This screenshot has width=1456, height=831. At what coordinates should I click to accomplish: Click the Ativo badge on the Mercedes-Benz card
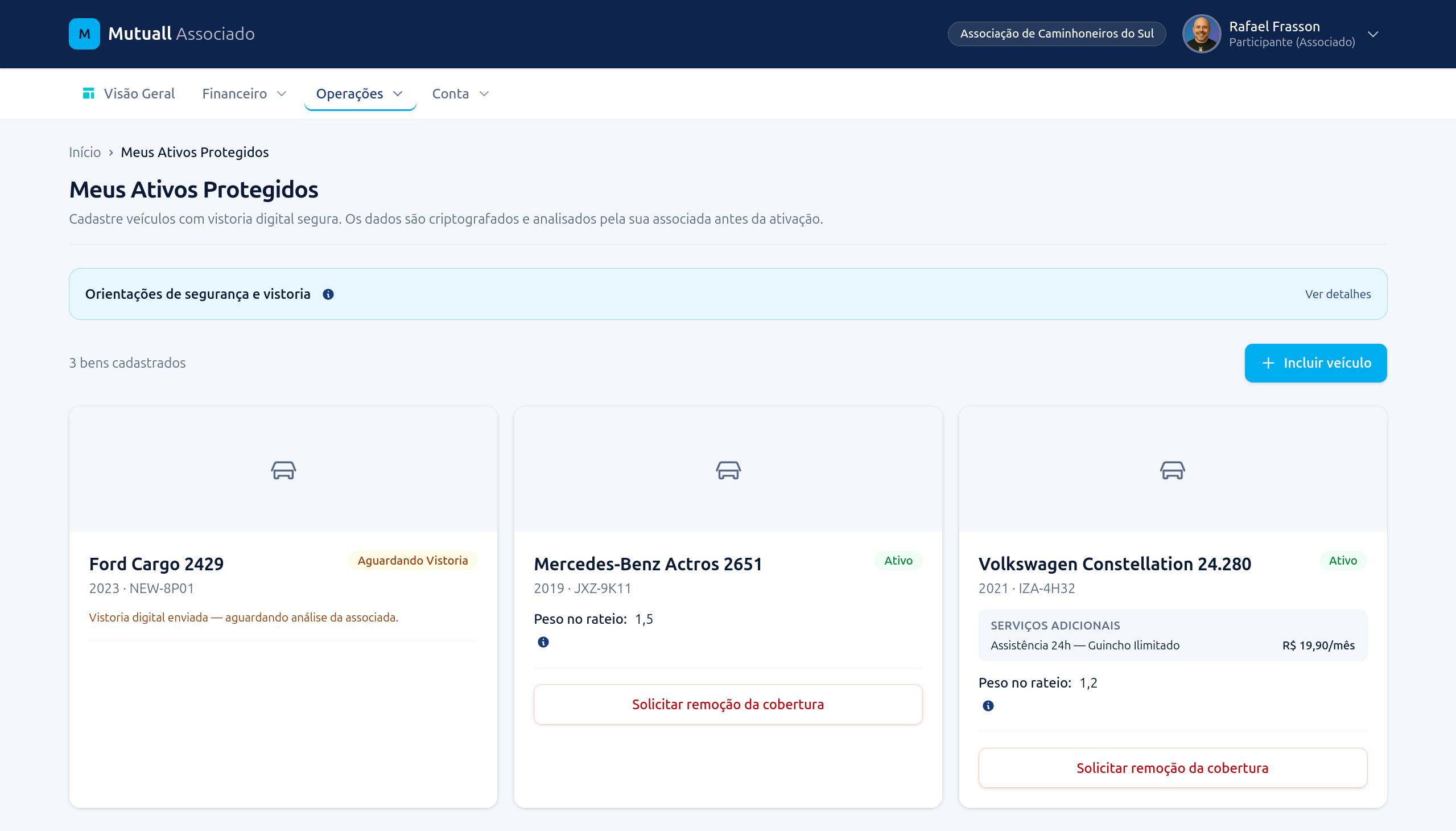[898, 561]
